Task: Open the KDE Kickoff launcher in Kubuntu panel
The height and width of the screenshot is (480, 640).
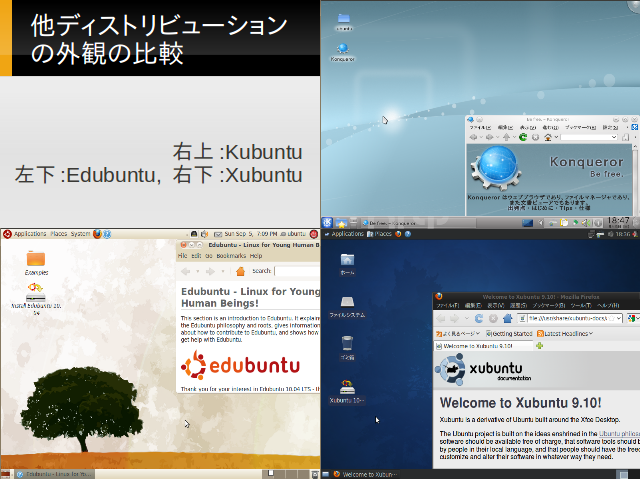Action: [327, 223]
